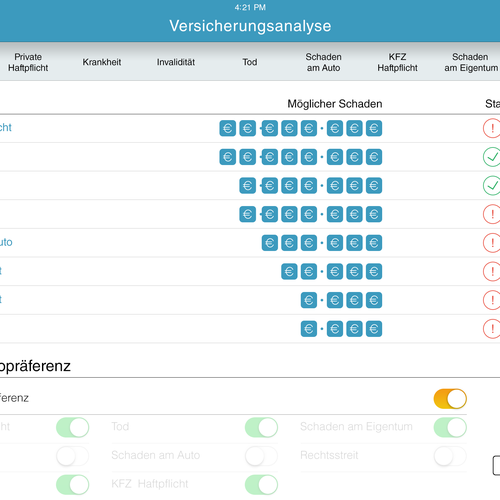
Task: Open the blue 'uto' row link
Action: point(6,242)
